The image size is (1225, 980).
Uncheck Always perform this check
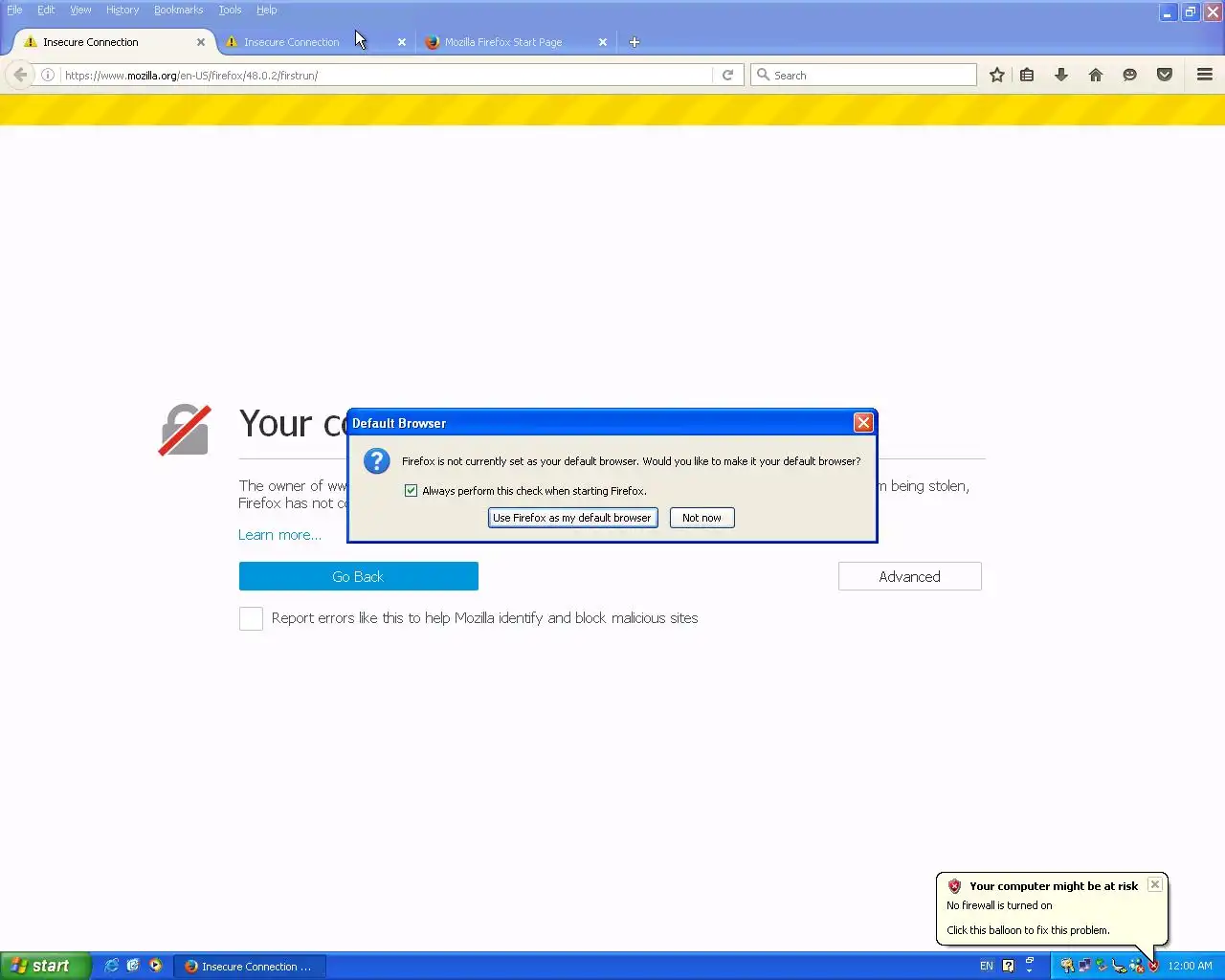(x=411, y=490)
